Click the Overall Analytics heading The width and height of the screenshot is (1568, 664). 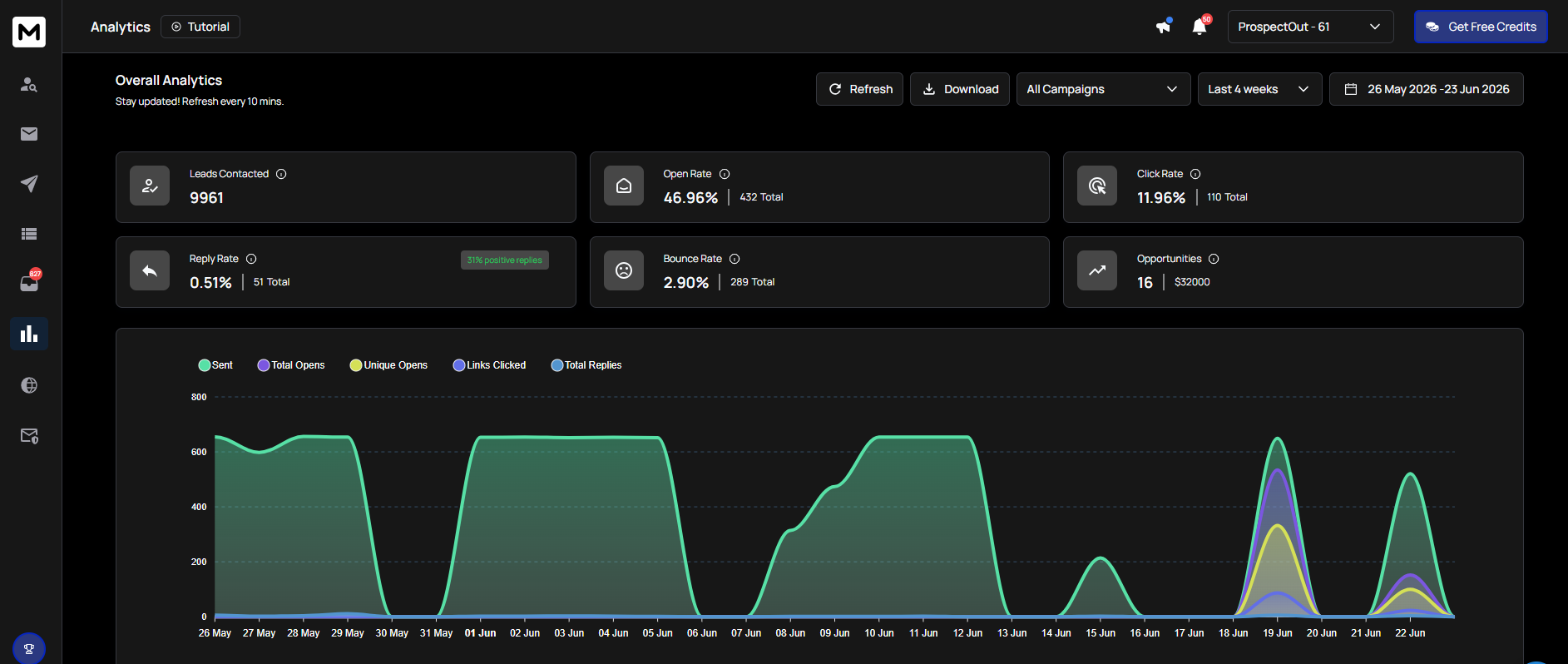[169, 80]
